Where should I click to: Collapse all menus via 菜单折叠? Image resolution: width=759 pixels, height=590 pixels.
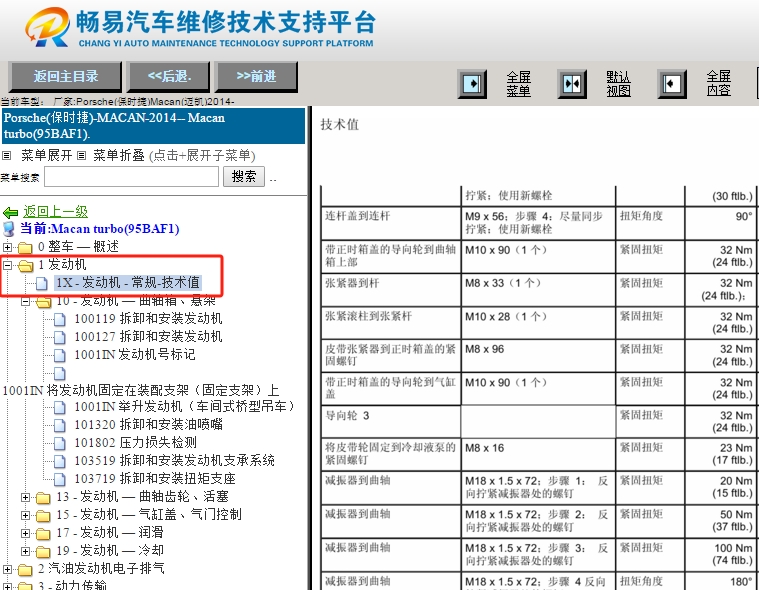click(119, 155)
